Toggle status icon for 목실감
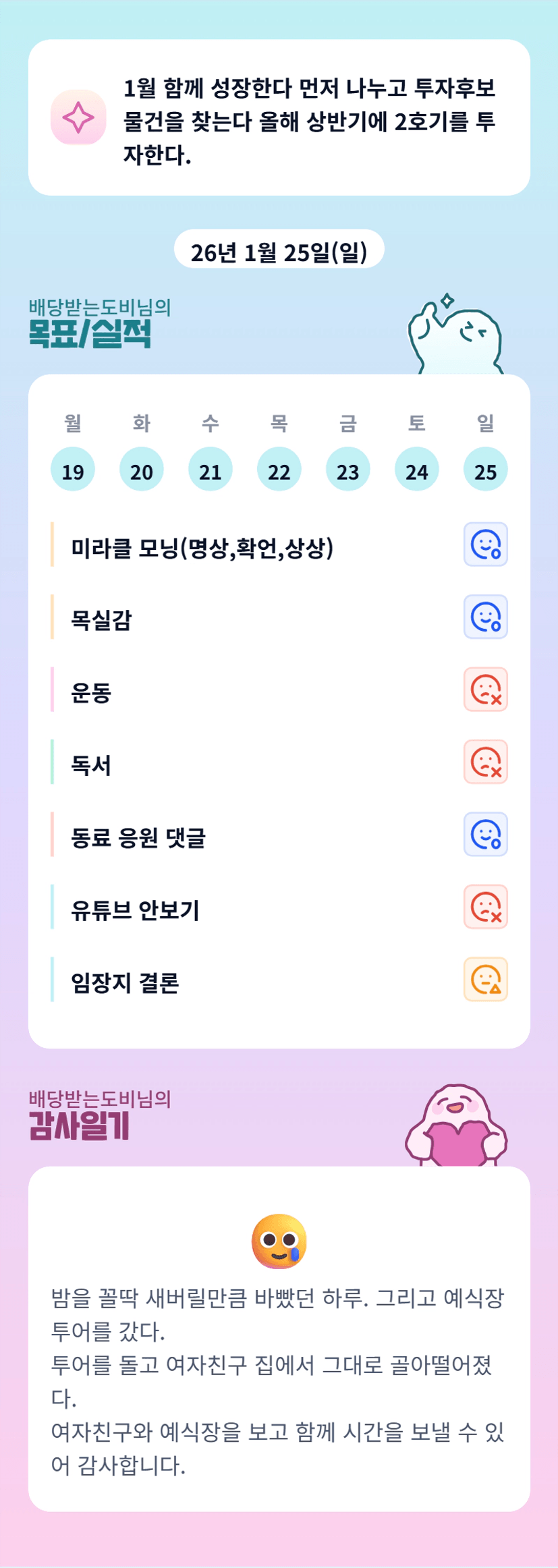 [x=485, y=617]
